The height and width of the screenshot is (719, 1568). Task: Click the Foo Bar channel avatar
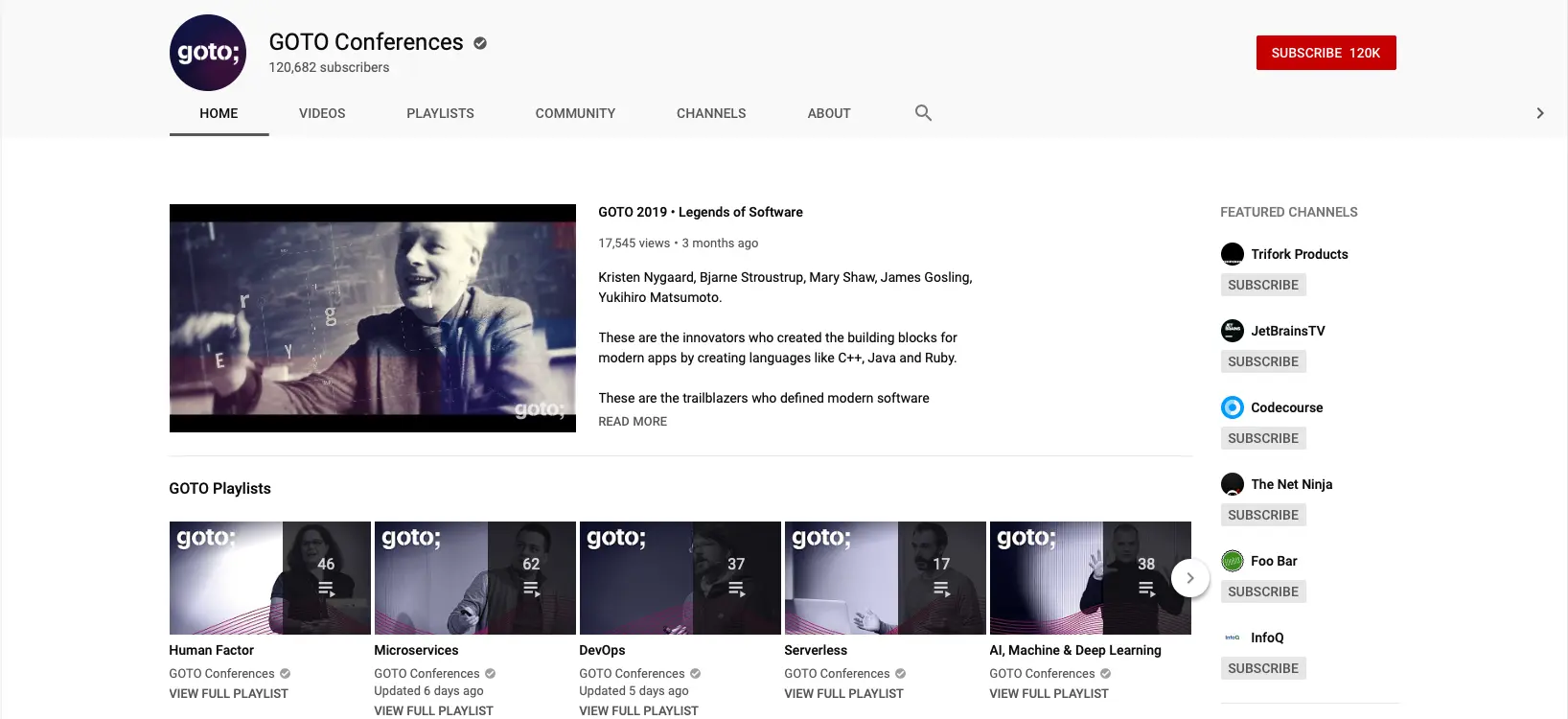[1233, 561]
